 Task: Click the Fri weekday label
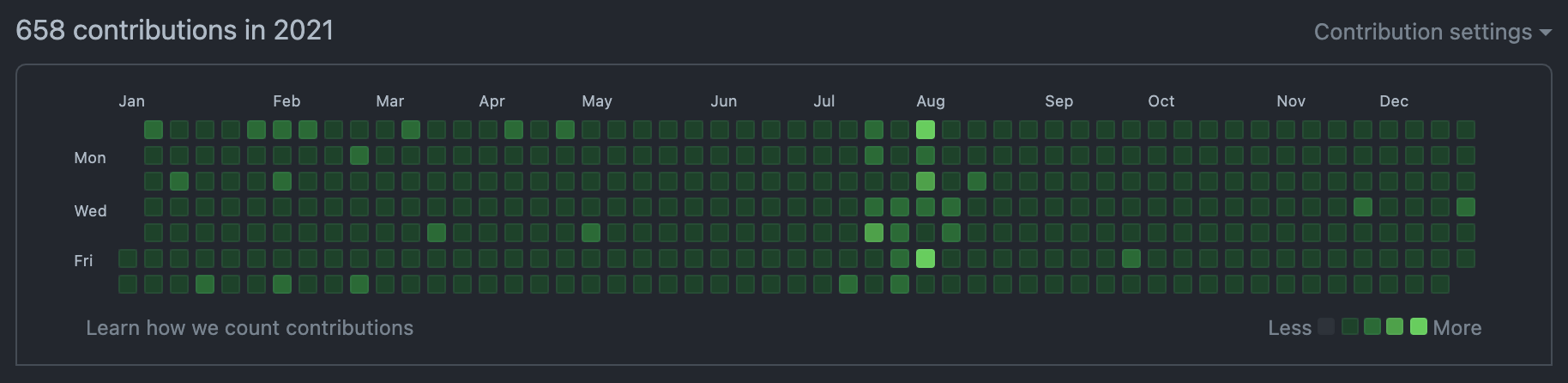(83, 261)
